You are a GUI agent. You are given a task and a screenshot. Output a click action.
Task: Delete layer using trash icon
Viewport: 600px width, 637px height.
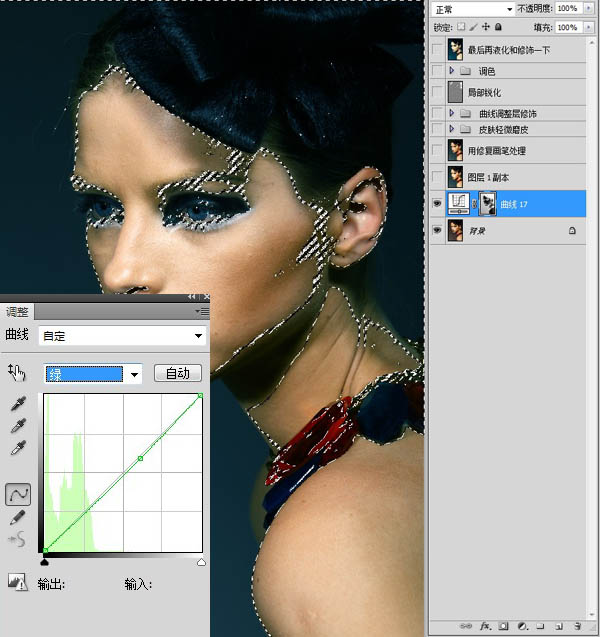click(577, 626)
